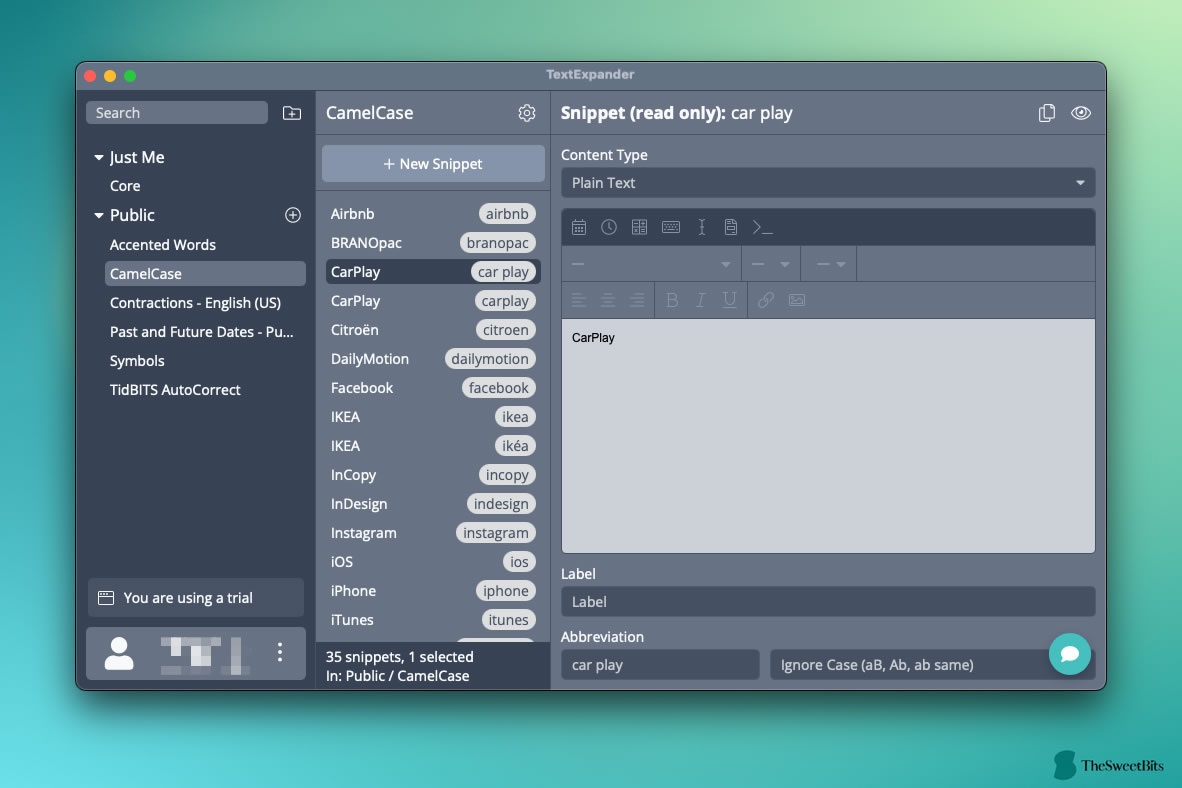Viewport: 1182px width, 788px height.
Task: Collapse the Public group
Action: (x=99, y=216)
